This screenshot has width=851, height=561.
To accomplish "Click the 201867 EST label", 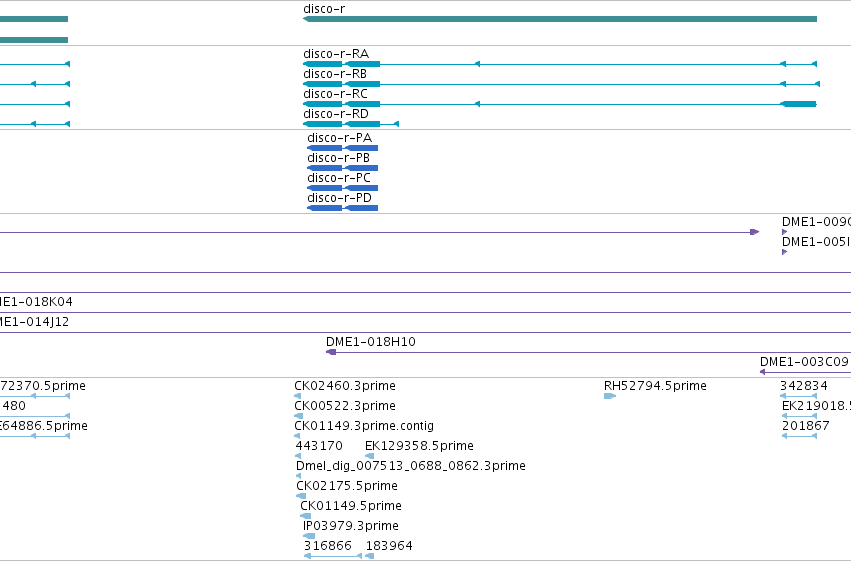I will click(x=806, y=426).
